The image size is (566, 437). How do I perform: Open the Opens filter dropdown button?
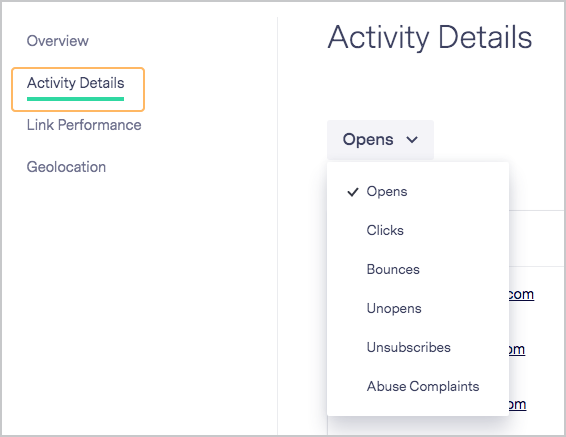click(380, 140)
